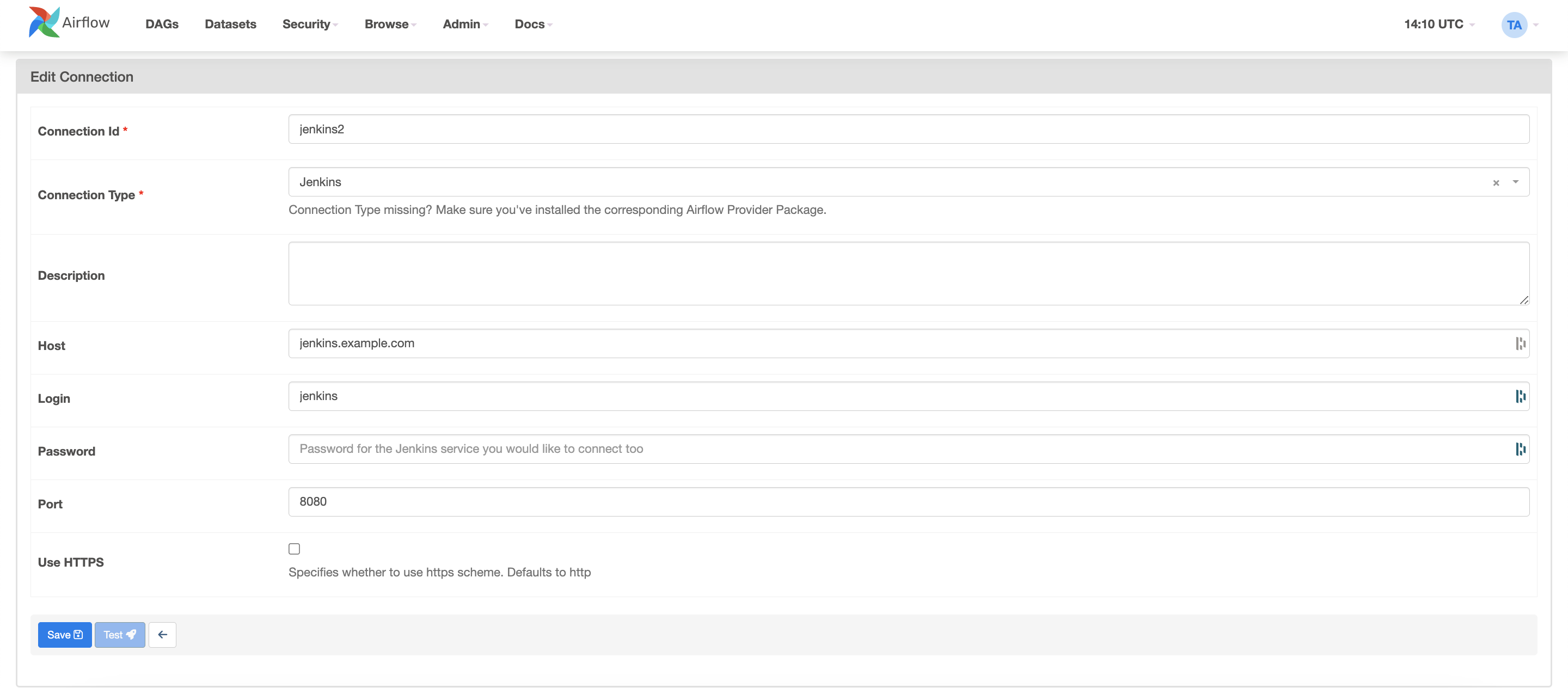Clear the Jenkins connection type selection
Screen dimensions: 1568x688
coord(1496,182)
